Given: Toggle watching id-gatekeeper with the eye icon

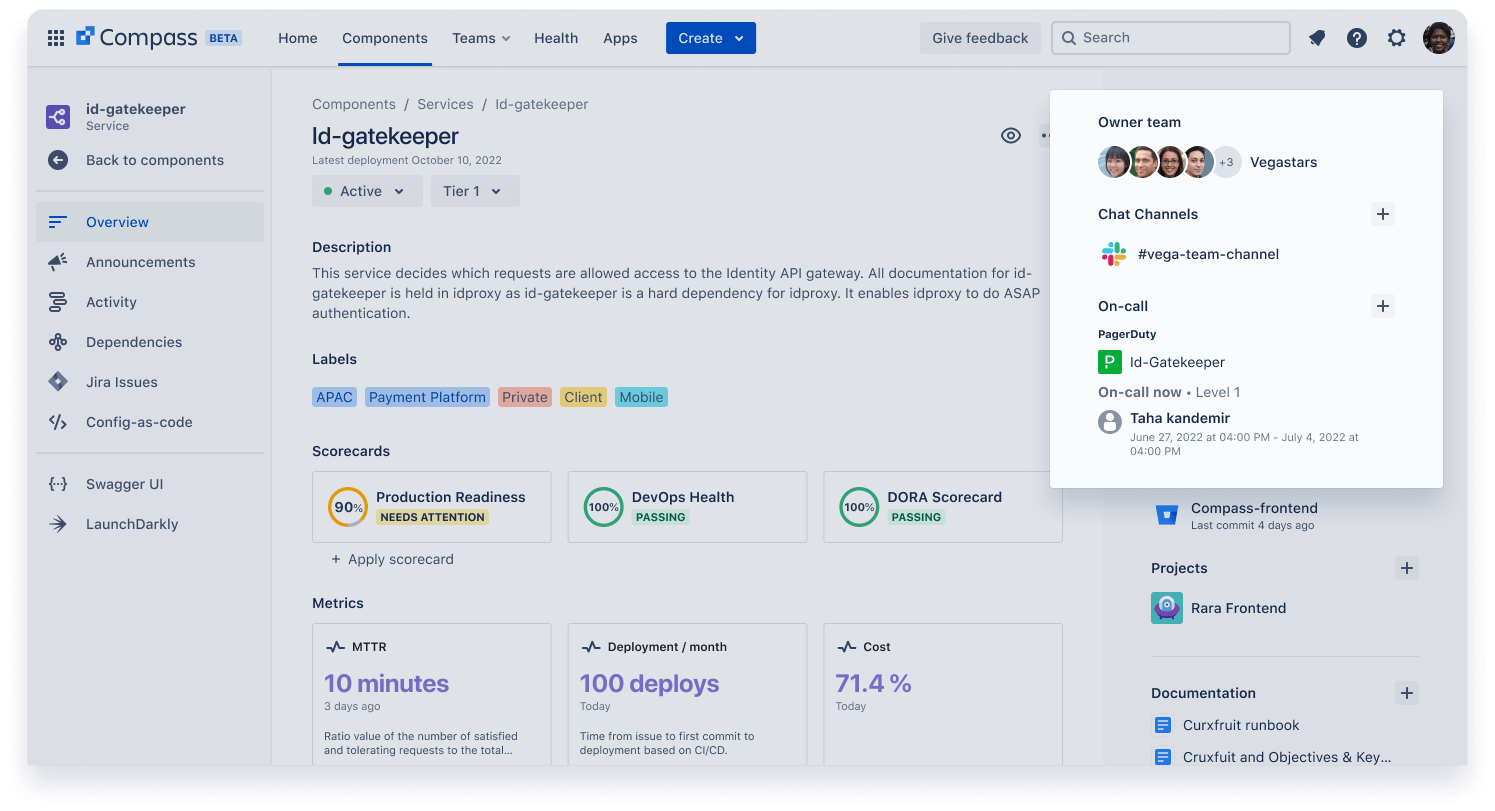Looking at the screenshot, I should pyautogui.click(x=1010, y=135).
